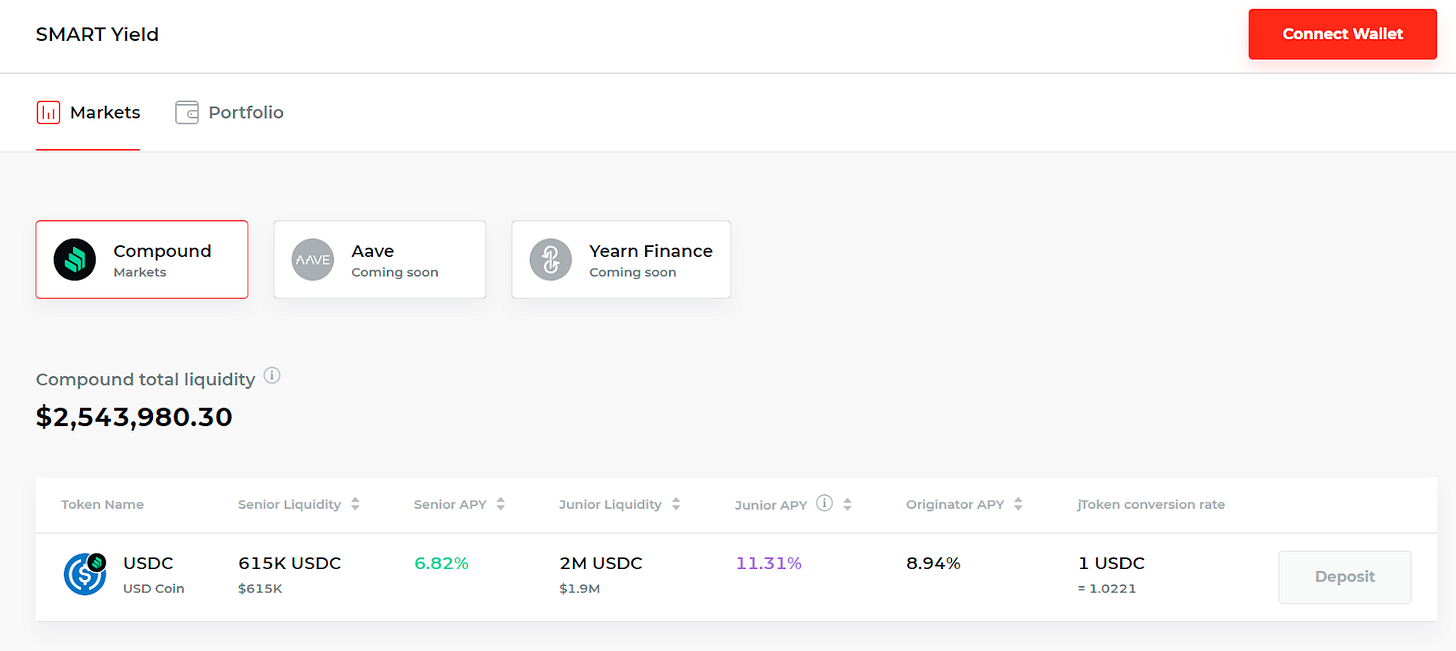Click the Originator APY header text

coord(955,504)
